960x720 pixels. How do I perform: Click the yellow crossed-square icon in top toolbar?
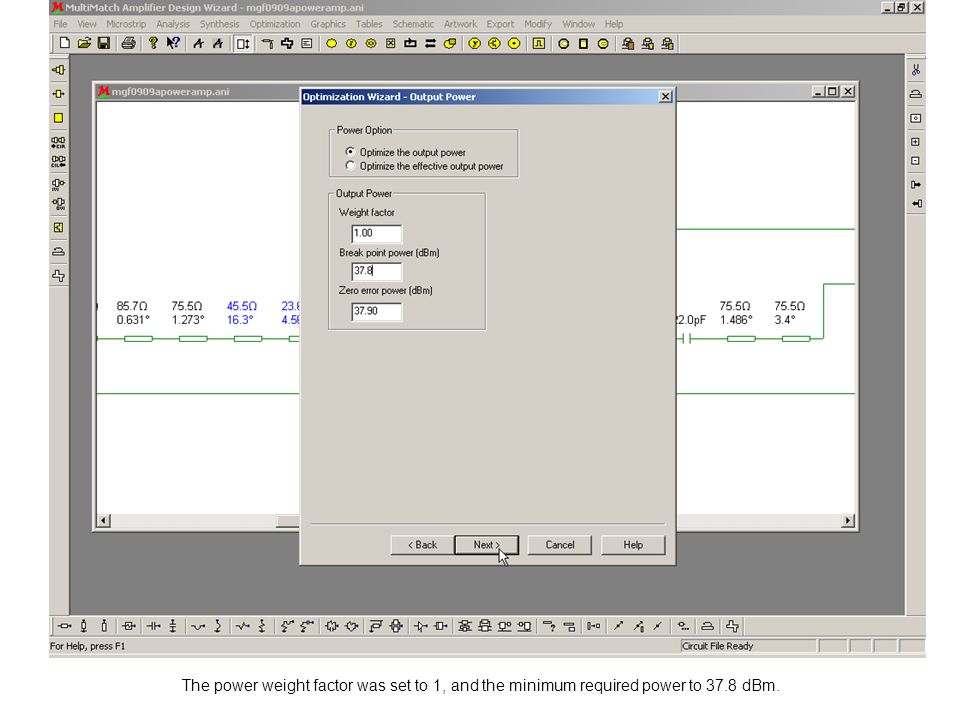click(391, 43)
